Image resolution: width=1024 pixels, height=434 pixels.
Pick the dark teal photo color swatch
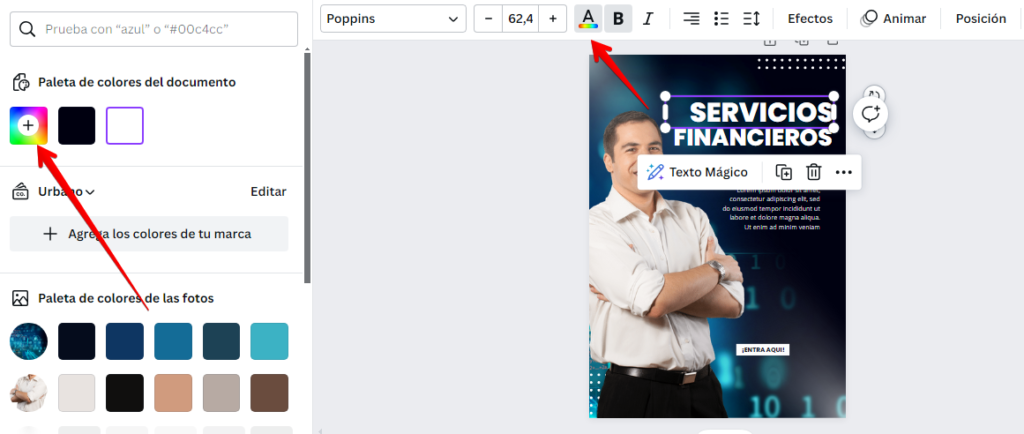(221, 341)
